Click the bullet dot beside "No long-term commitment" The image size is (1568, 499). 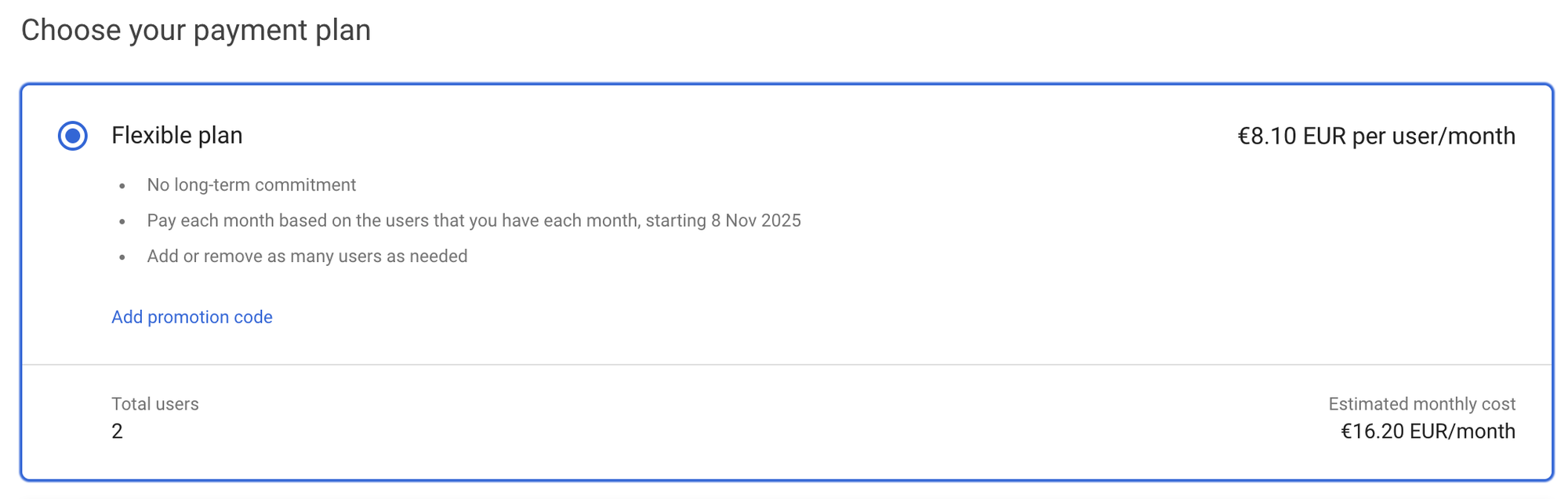pos(122,187)
